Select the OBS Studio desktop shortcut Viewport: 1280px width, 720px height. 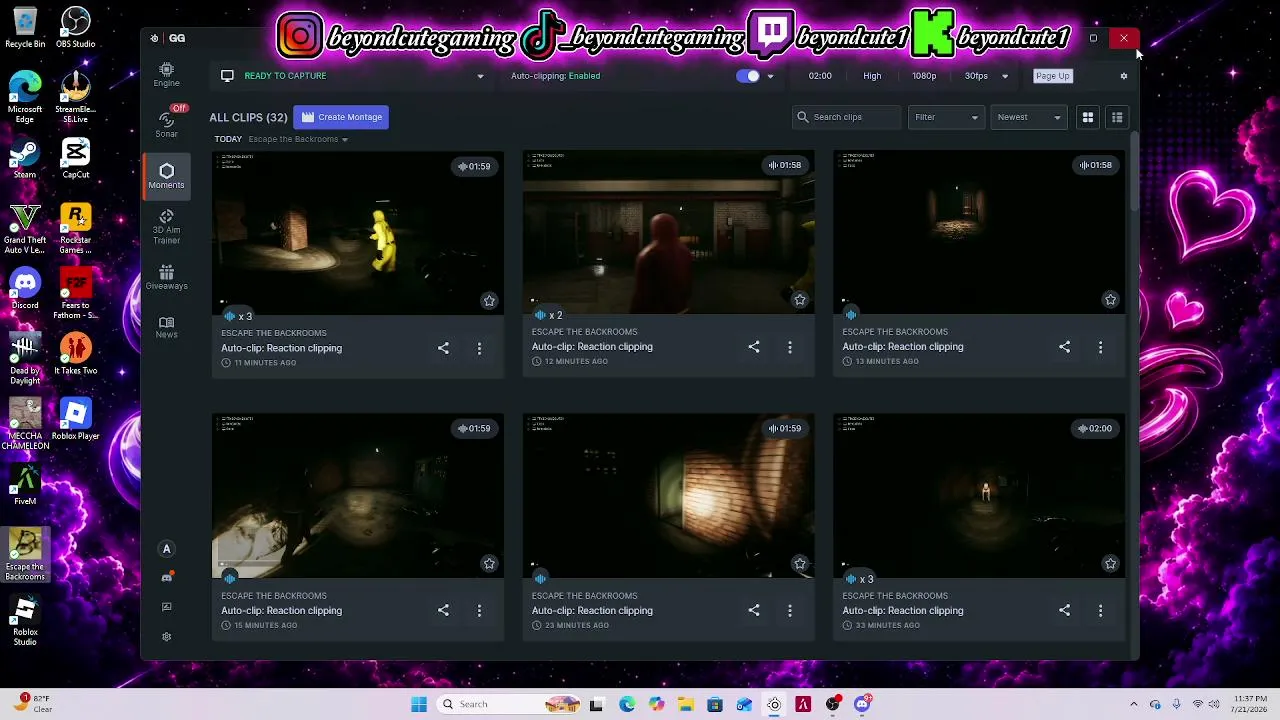pos(75,28)
